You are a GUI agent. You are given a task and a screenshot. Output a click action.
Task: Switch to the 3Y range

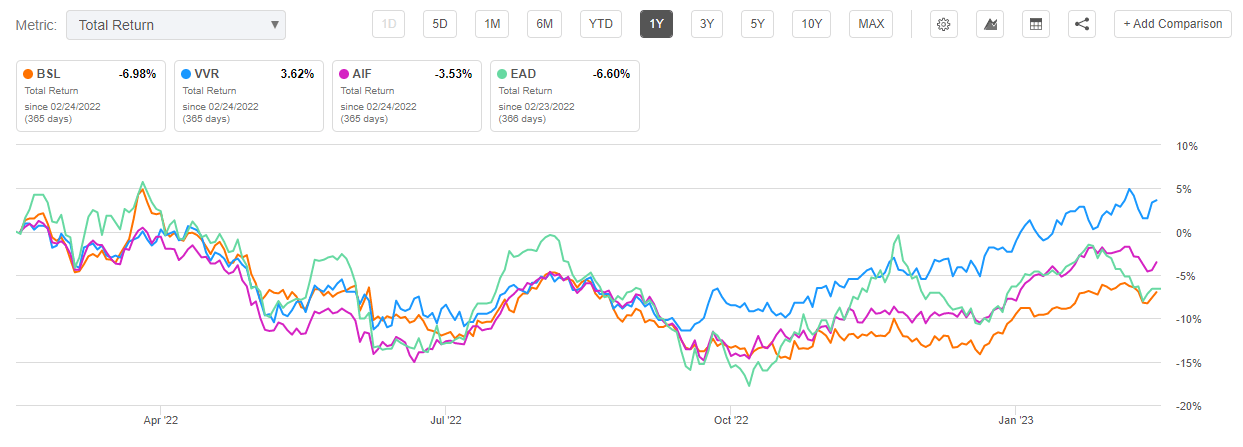[x=707, y=24]
